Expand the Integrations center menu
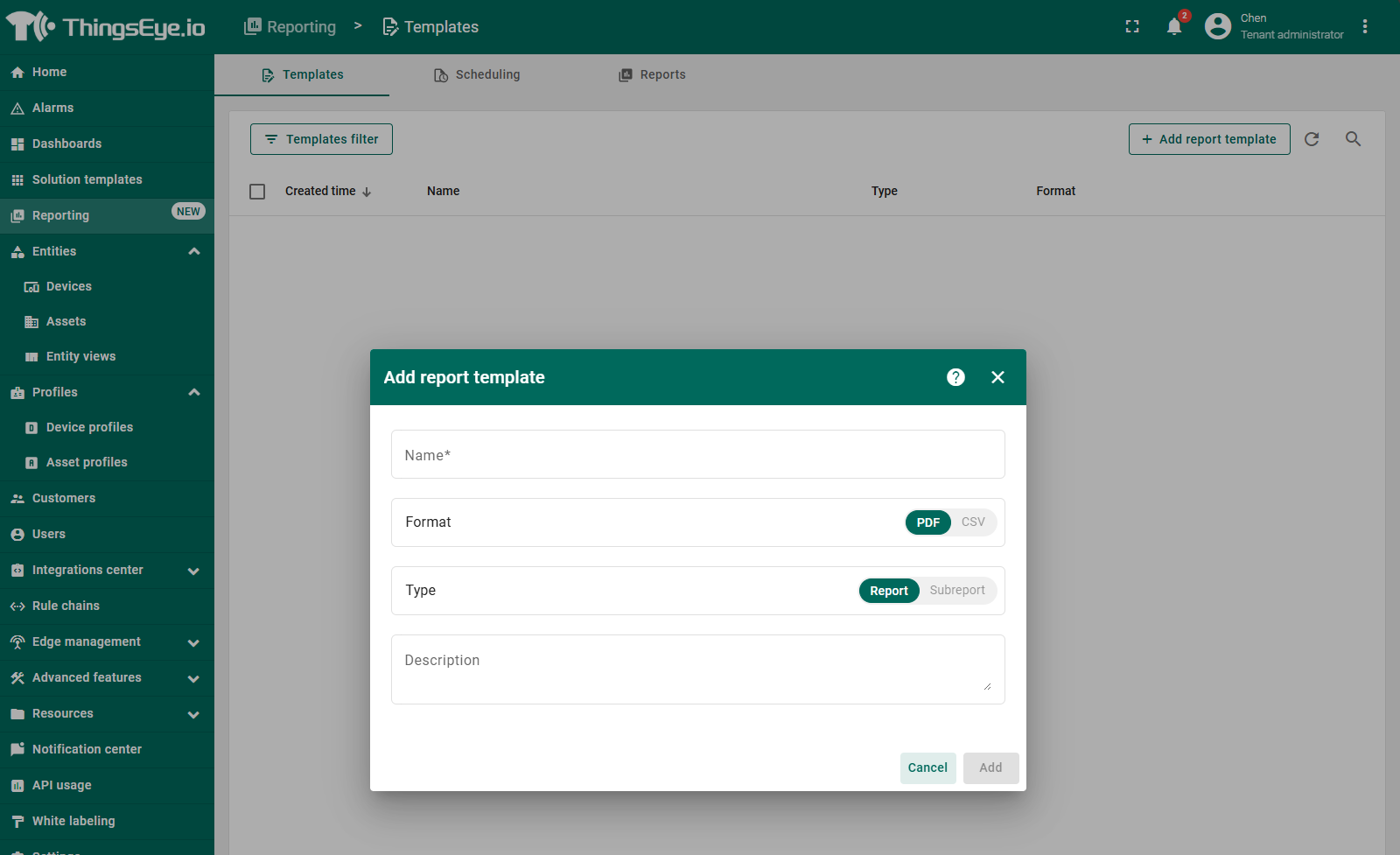The height and width of the screenshot is (855, 1400). pos(194,571)
